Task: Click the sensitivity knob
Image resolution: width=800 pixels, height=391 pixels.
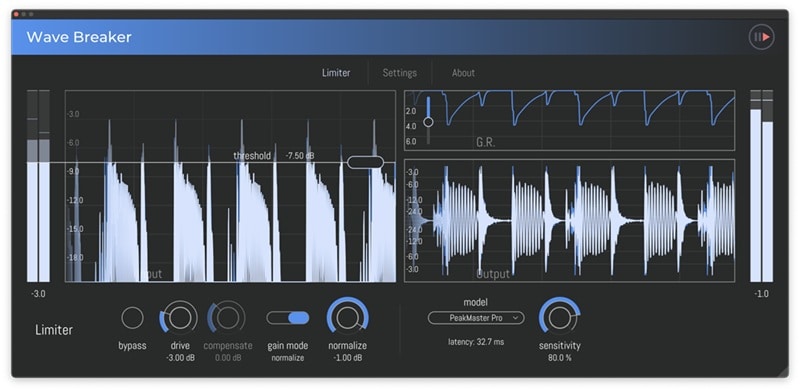Action: click(x=560, y=316)
